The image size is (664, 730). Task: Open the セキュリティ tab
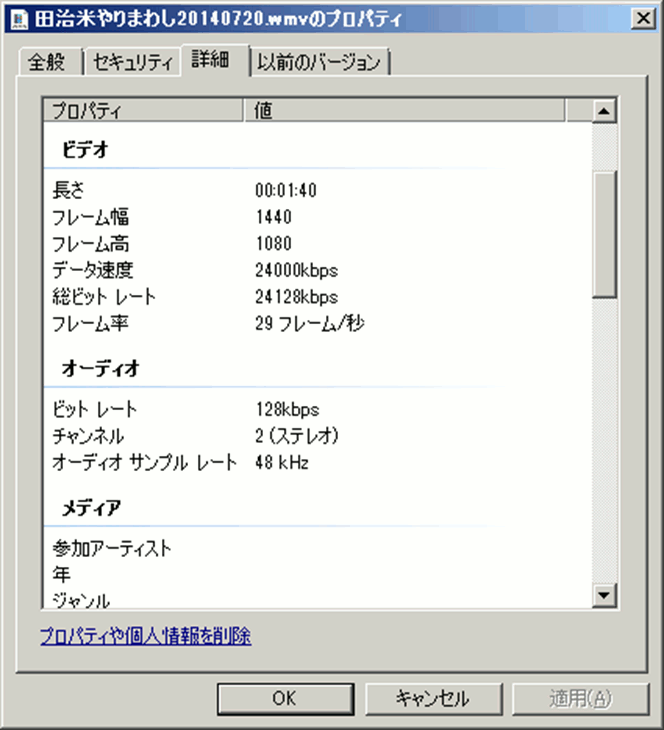tap(132, 61)
